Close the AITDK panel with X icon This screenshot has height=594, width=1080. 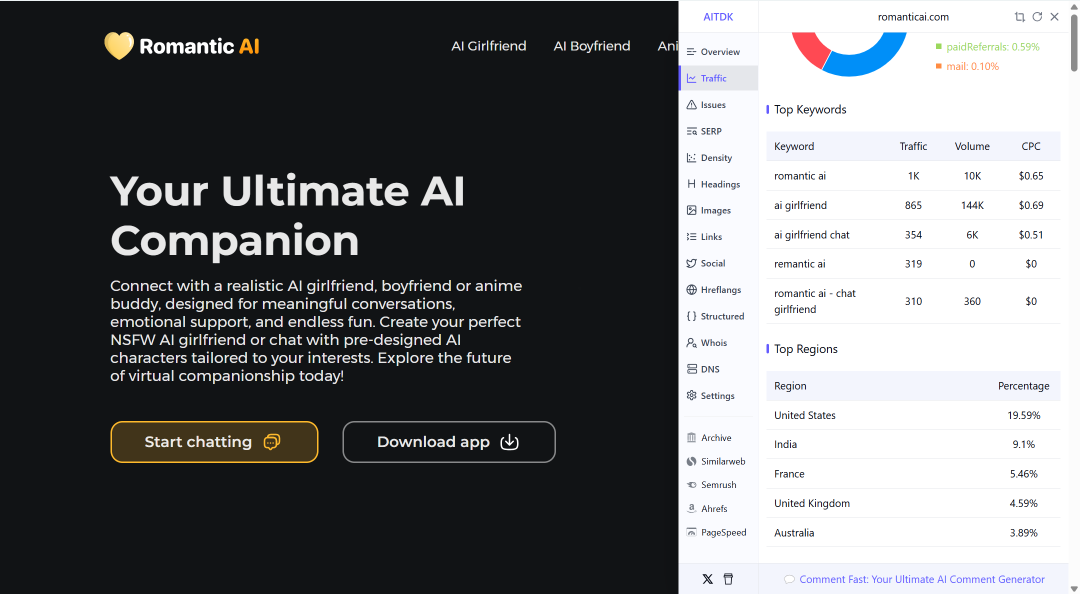pos(1055,17)
